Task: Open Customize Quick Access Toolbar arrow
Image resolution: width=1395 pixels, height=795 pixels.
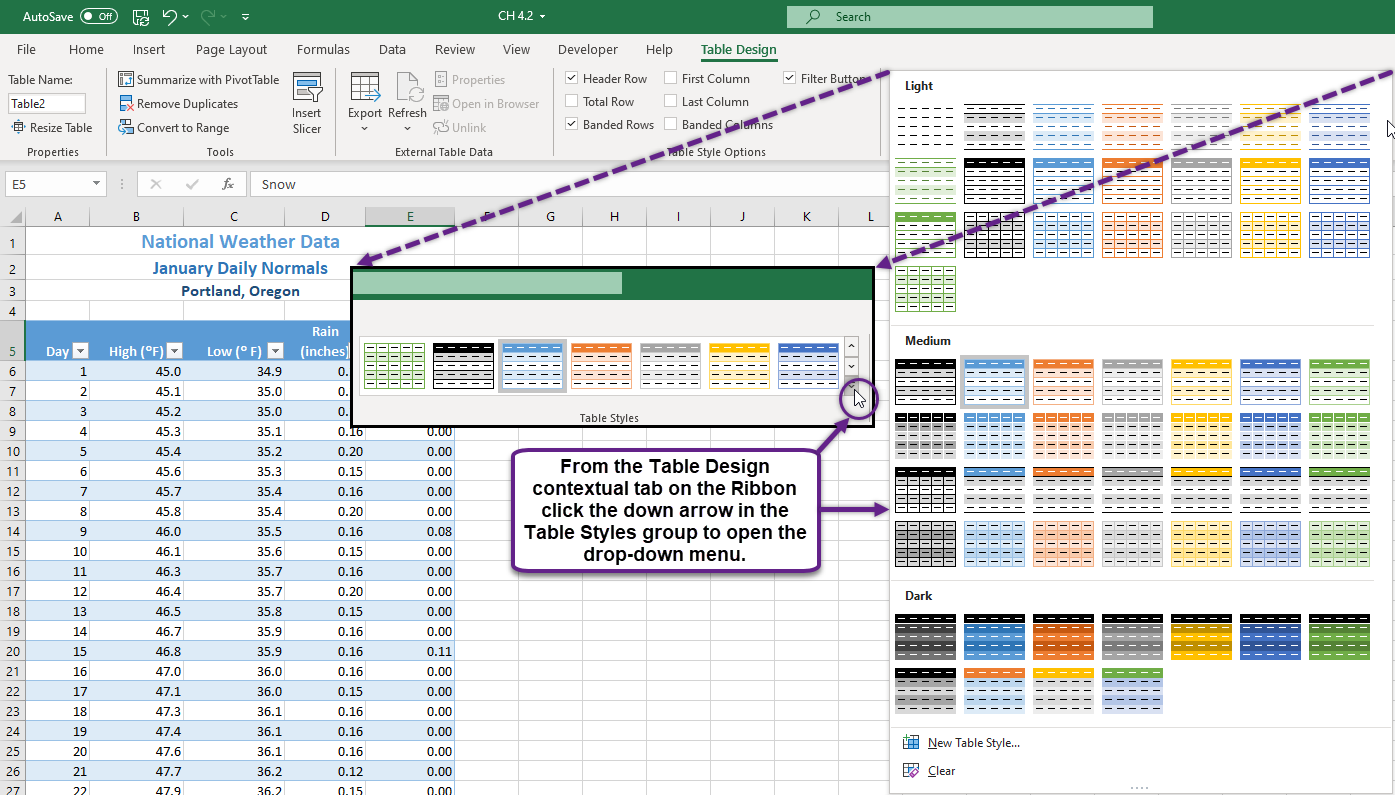Action: 246,17
